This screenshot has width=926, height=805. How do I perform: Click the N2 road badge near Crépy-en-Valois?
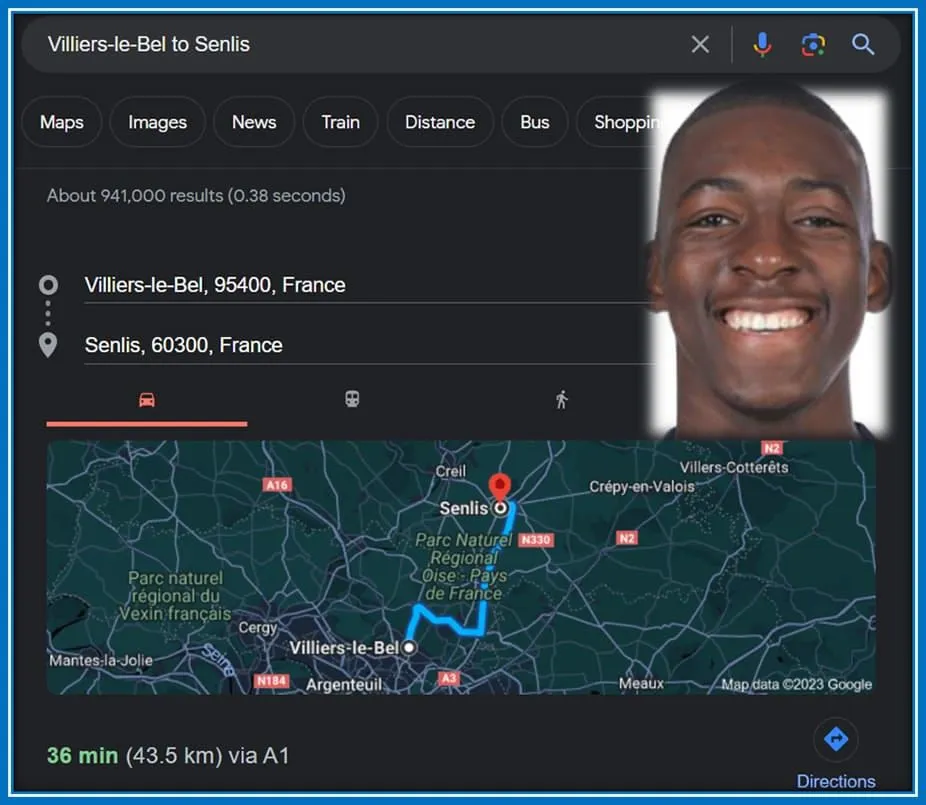click(627, 538)
